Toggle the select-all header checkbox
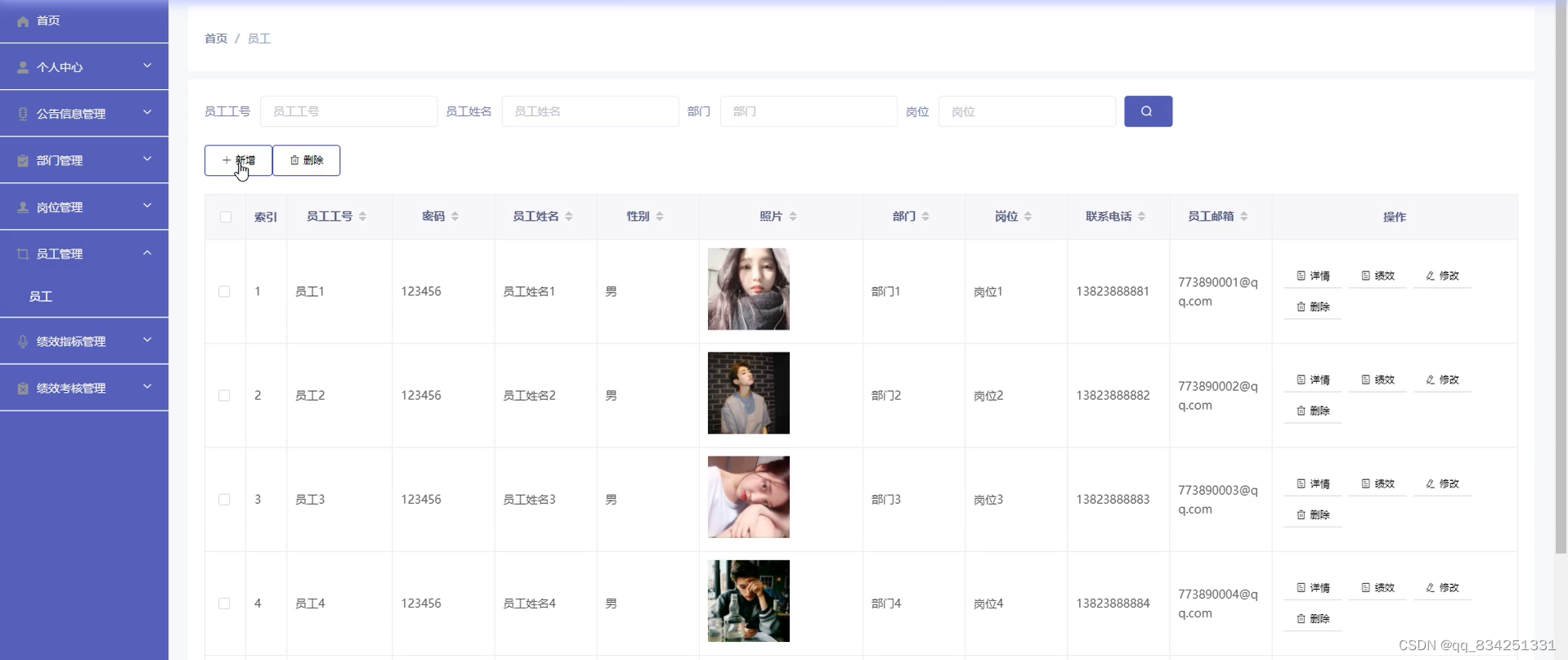The image size is (1568, 660). [x=226, y=217]
